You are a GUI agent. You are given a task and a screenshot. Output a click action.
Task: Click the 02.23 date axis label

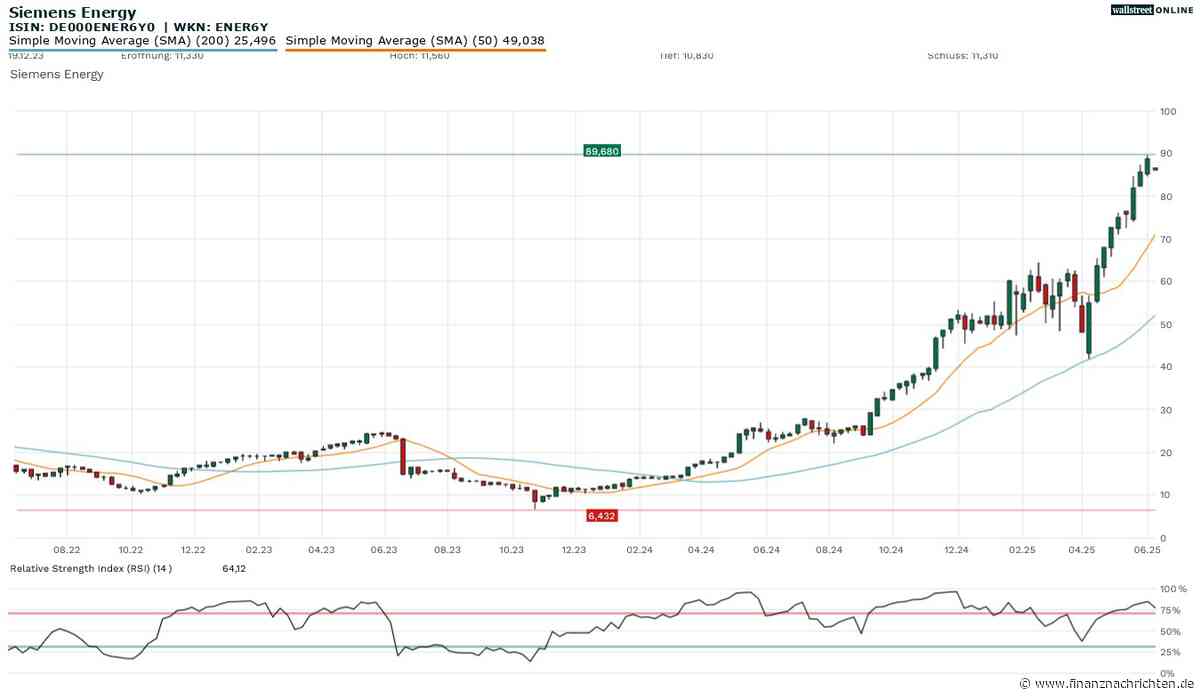point(259,550)
